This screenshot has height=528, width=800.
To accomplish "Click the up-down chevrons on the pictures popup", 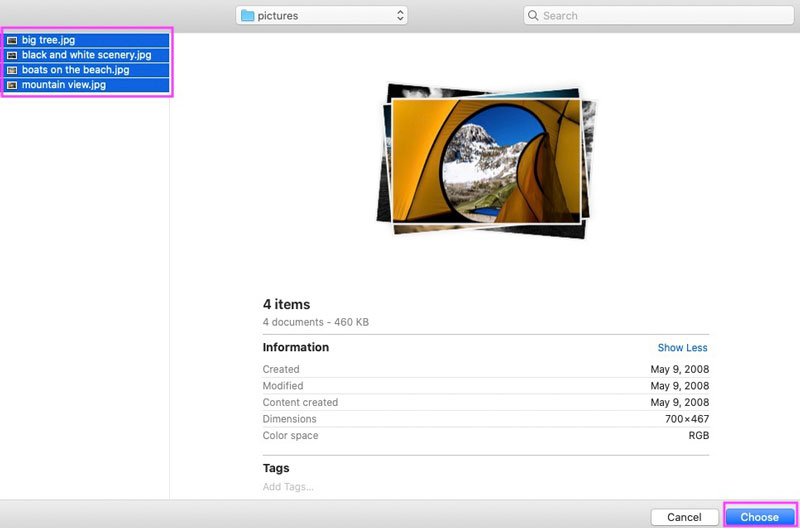I will [x=400, y=16].
